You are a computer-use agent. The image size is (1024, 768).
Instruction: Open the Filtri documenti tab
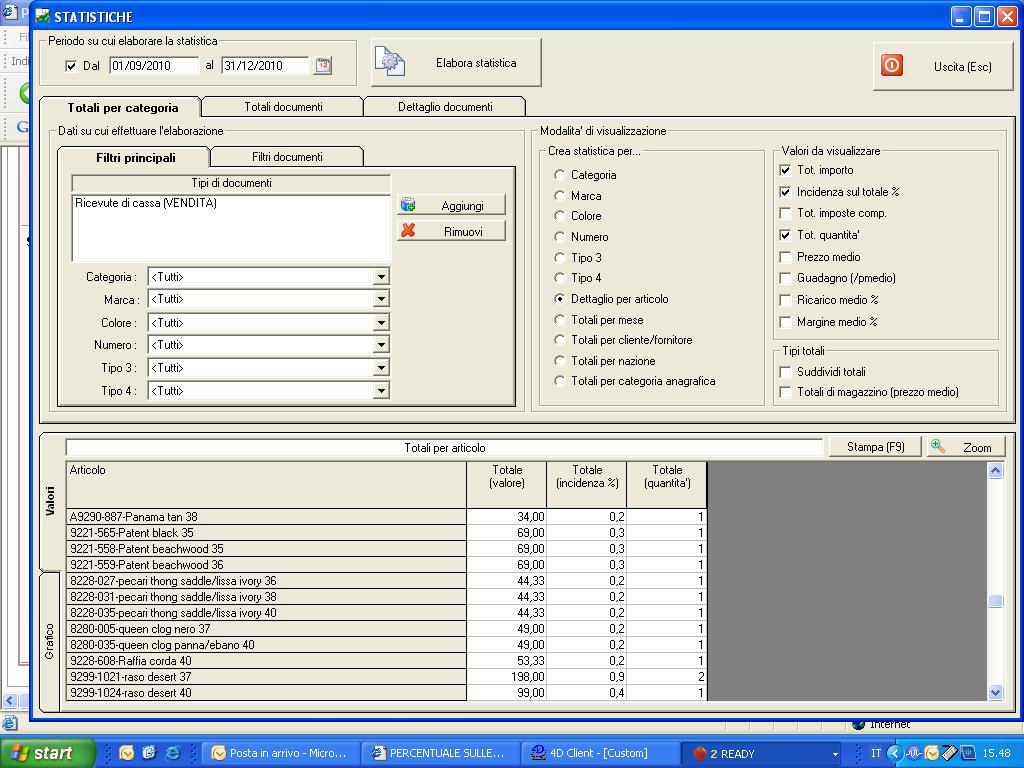tap(287, 157)
